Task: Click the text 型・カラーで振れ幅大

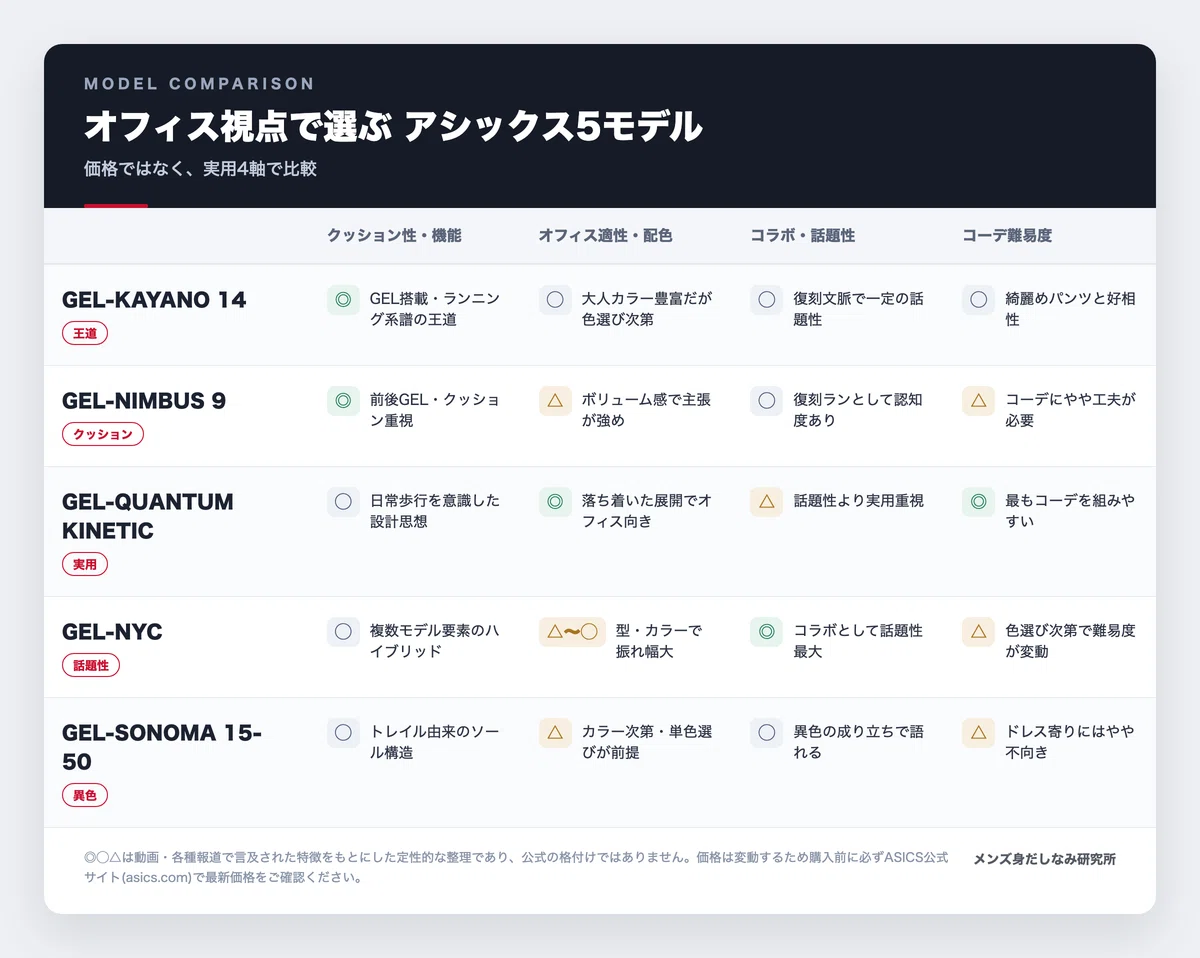Action: coord(659,641)
